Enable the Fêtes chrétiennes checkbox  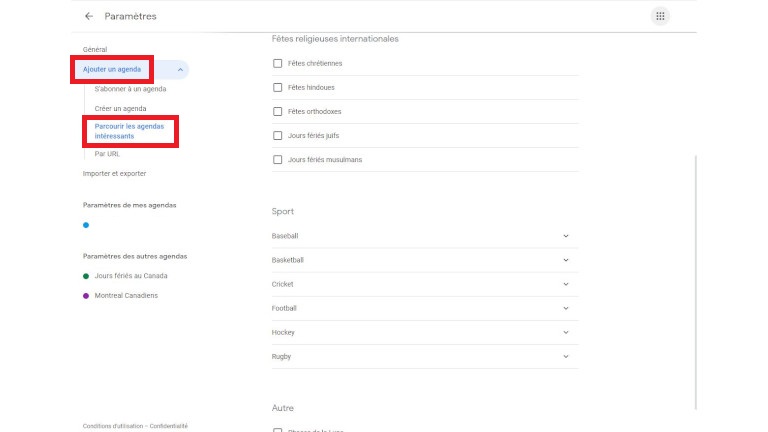pyautogui.click(x=278, y=63)
